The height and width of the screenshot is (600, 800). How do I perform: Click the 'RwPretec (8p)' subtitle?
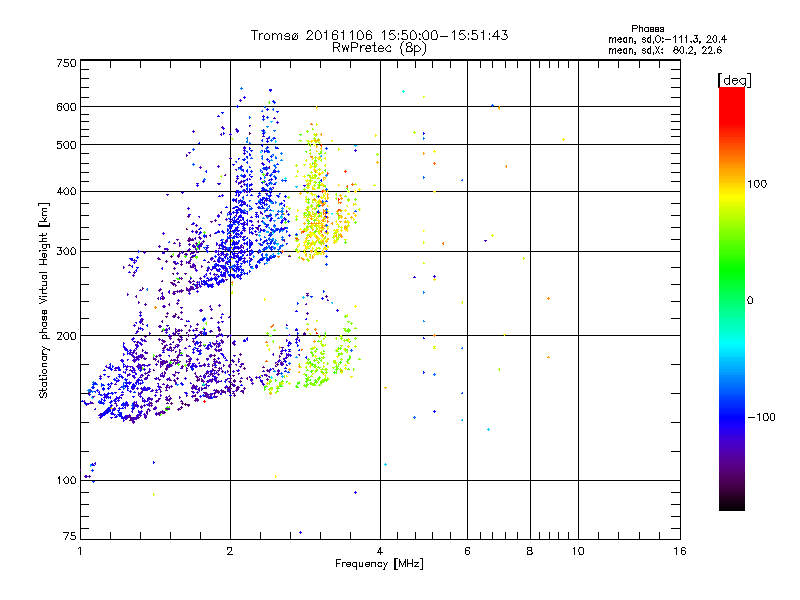coord(379,48)
